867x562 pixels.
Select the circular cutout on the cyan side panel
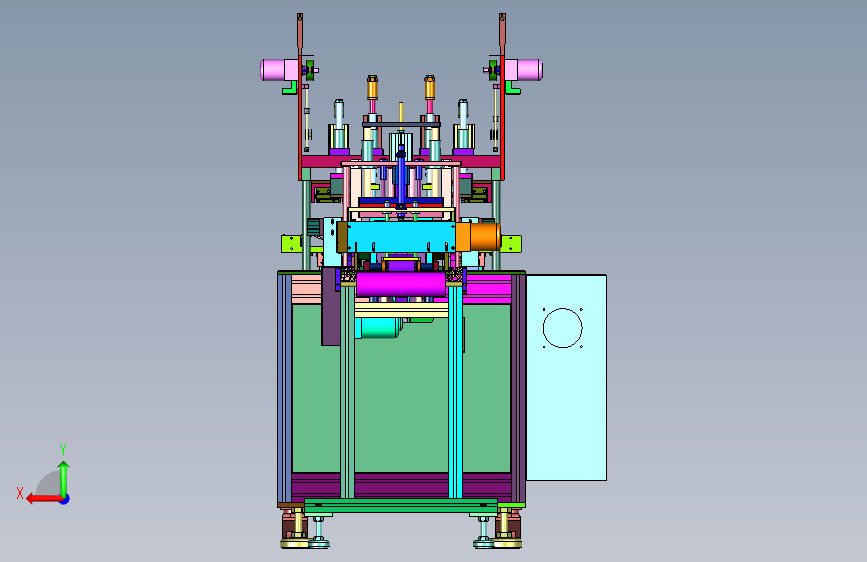pyautogui.click(x=562, y=328)
